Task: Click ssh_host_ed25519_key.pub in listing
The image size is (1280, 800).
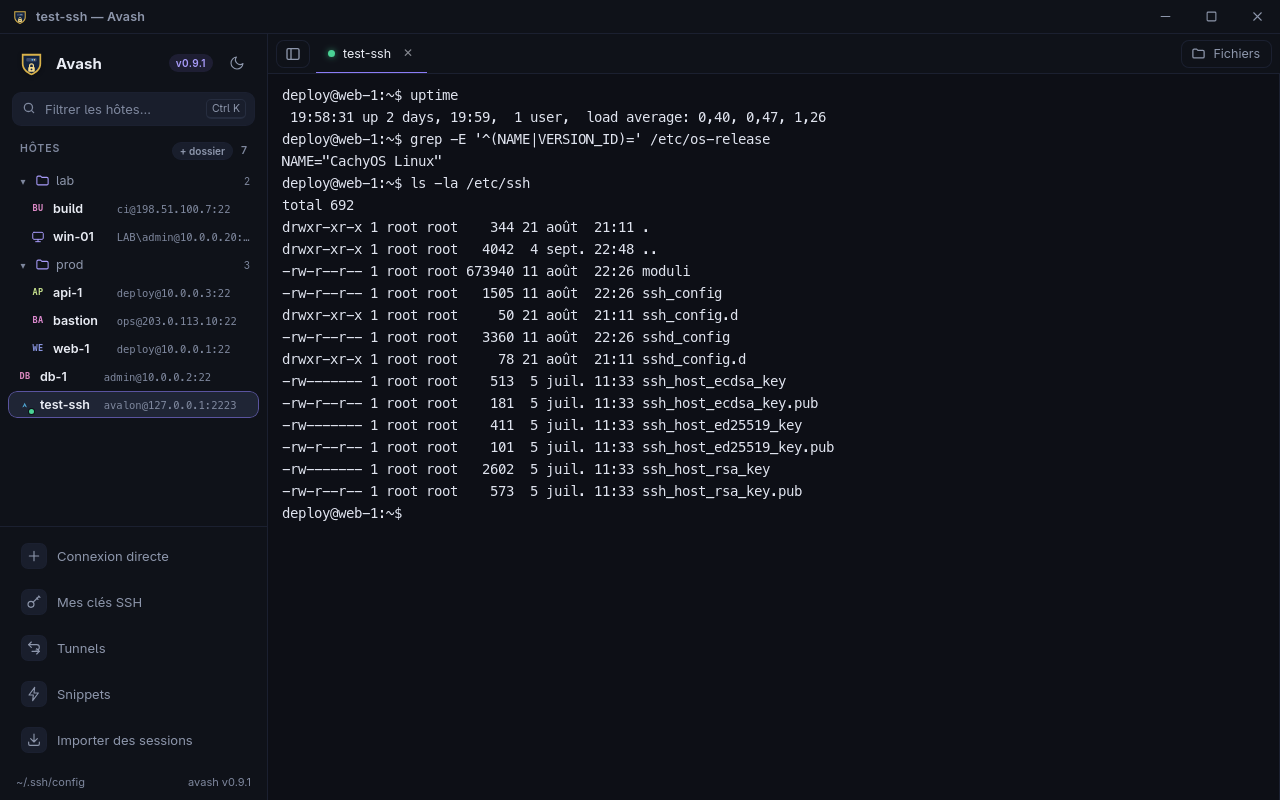Action: [738, 447]
